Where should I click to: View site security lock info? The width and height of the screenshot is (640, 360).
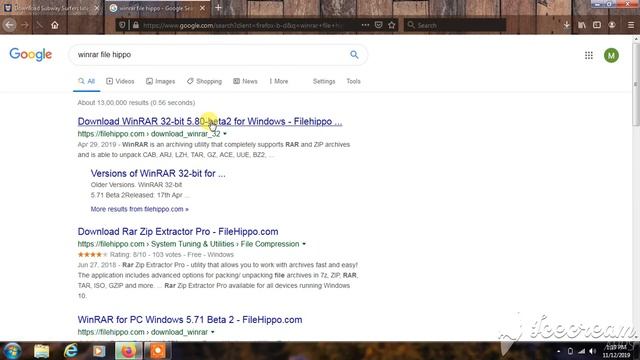[x=136, y=25]
